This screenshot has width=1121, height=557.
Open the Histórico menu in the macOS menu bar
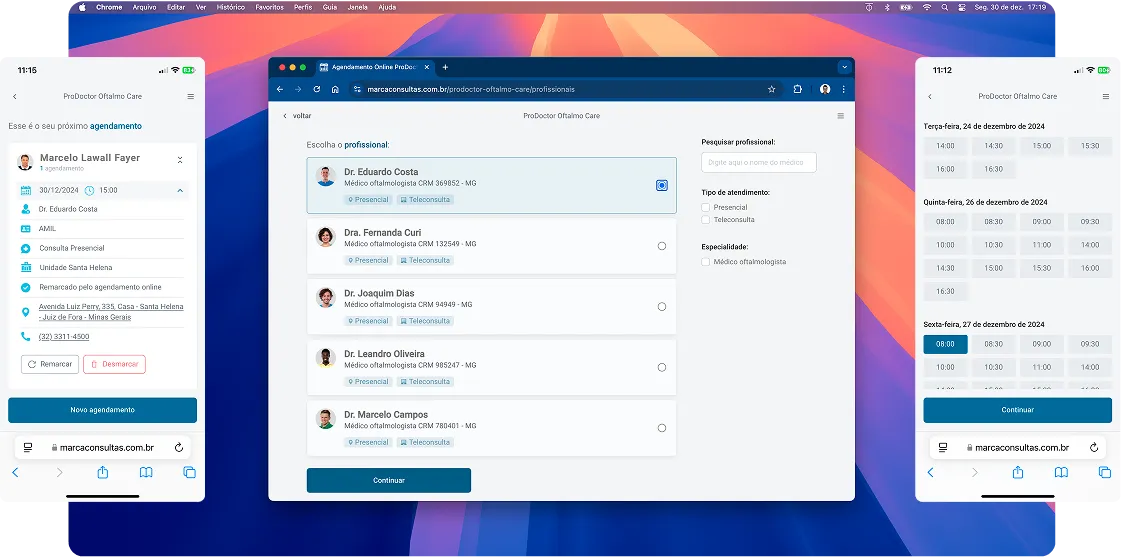click(230, 7)
